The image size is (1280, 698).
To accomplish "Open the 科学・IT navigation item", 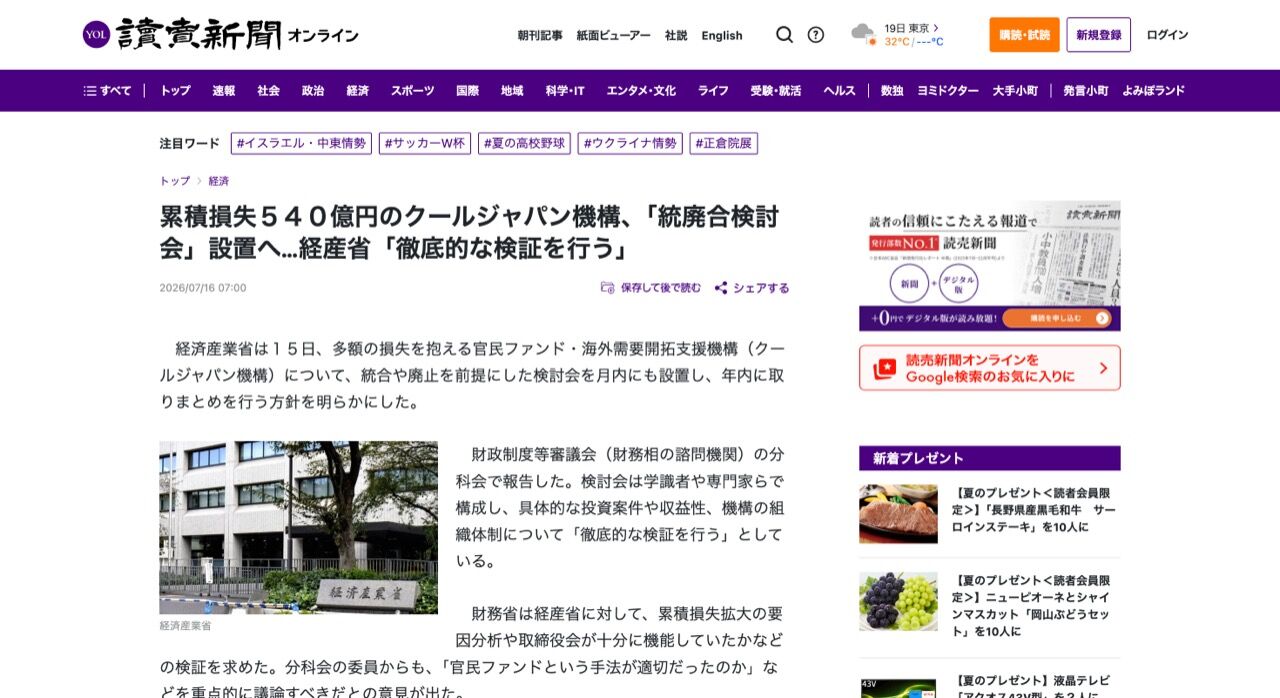I will [565, 90].
